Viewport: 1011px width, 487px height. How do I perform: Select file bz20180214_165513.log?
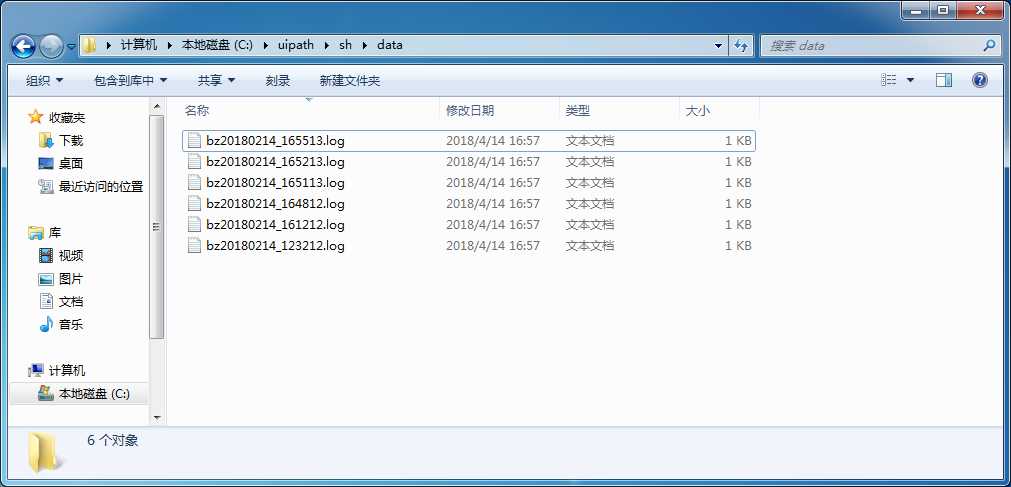pos(469,141)
